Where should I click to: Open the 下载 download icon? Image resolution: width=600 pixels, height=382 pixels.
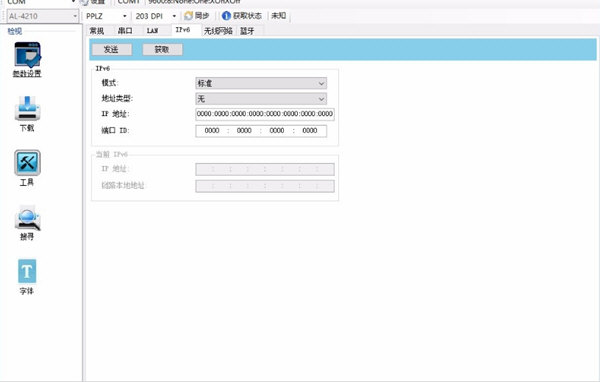click(27, 113)
